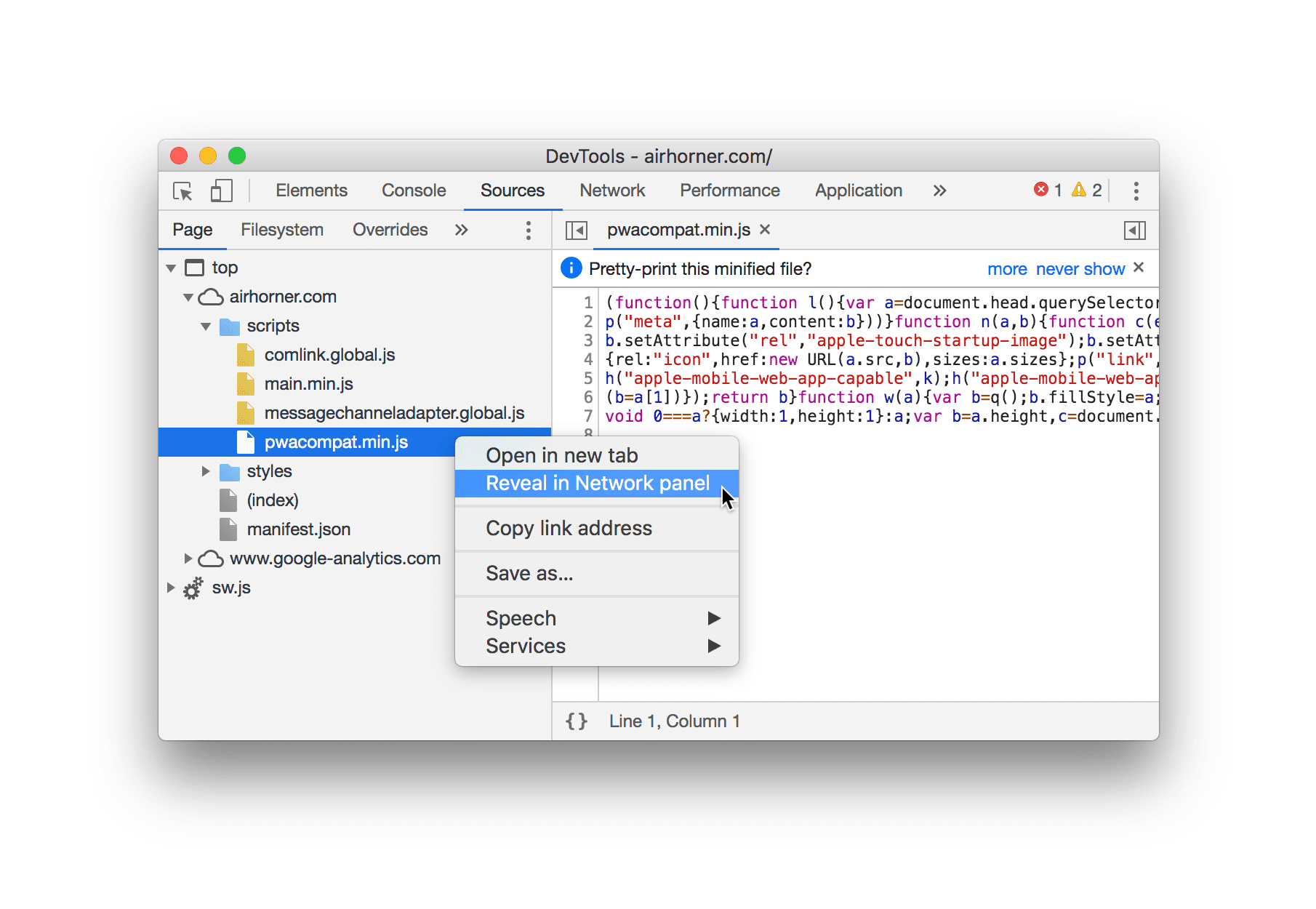Viewport: 1316px width, 909px height.
Task: Click the pretty-print curly braces icon
Action: point(577,721)
